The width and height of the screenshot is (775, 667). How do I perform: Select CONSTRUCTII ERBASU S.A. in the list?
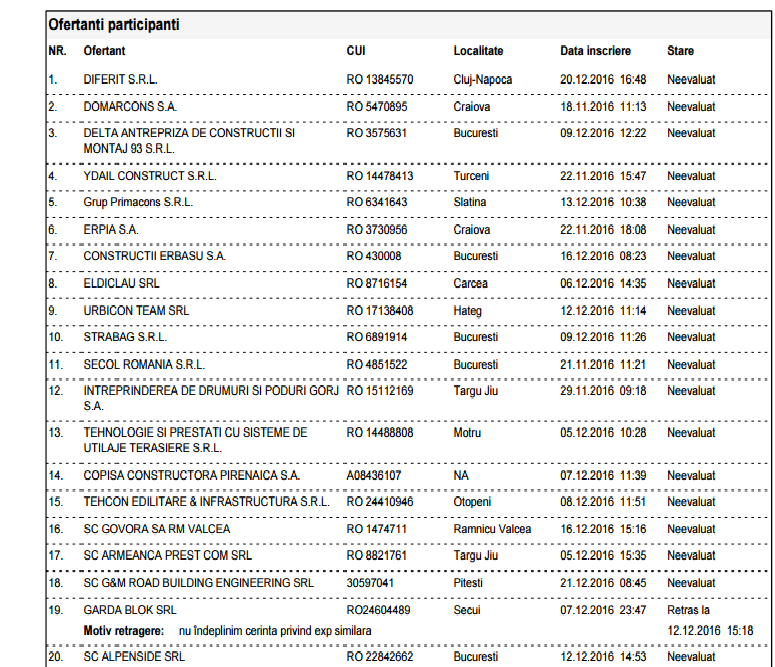(x=154, y=256)
